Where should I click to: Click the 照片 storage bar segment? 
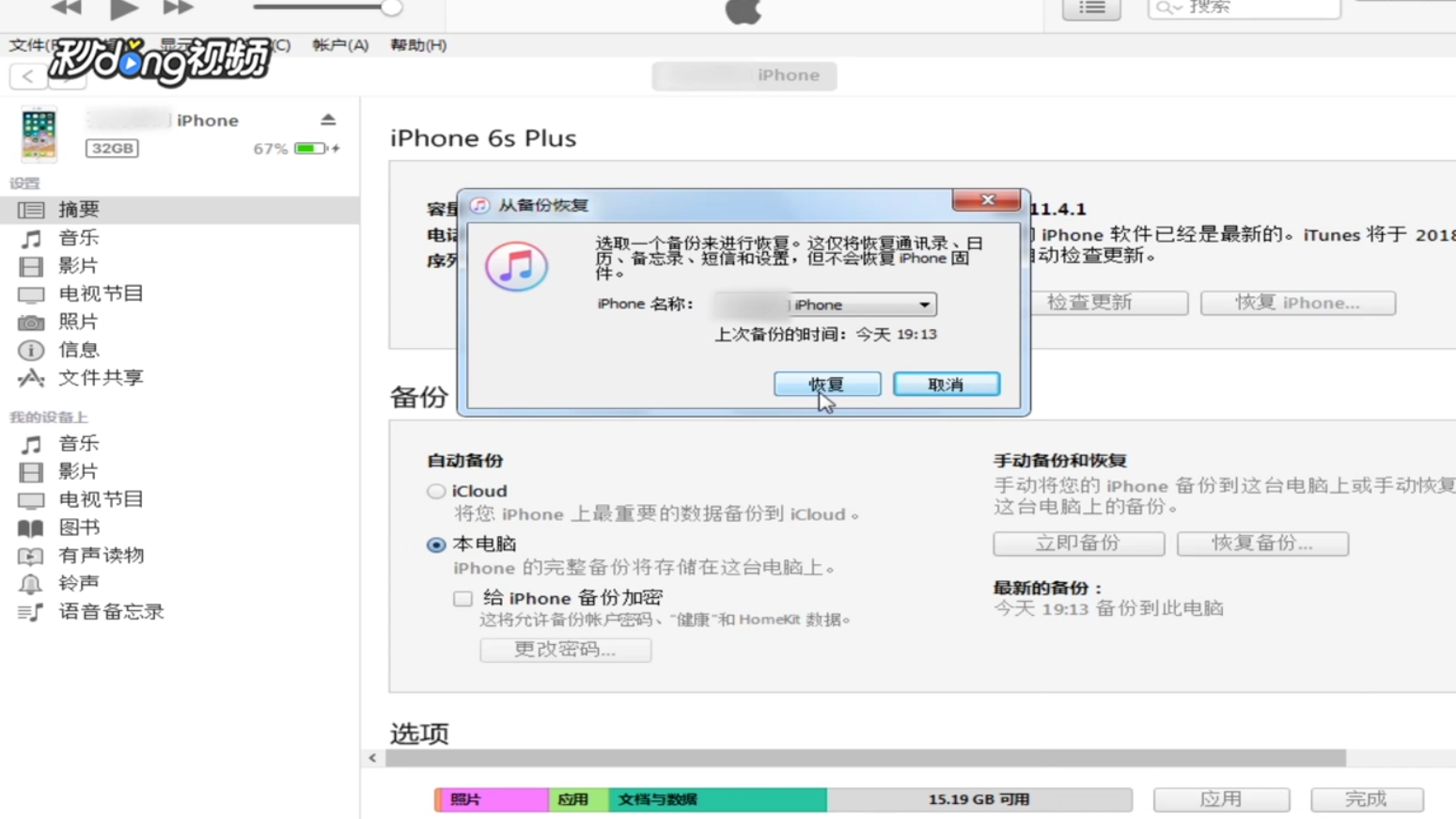coord(493,800)
